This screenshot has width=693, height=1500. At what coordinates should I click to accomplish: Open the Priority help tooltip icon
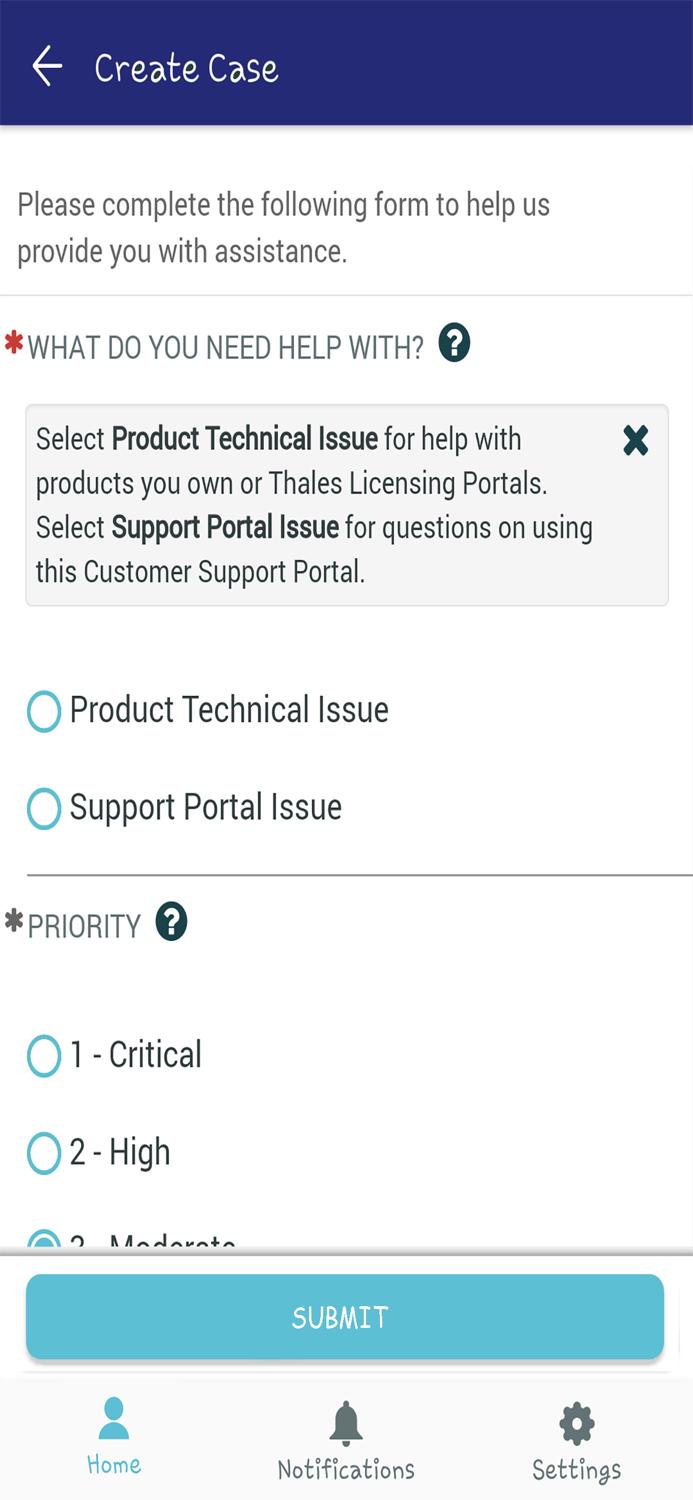[170, 922]
